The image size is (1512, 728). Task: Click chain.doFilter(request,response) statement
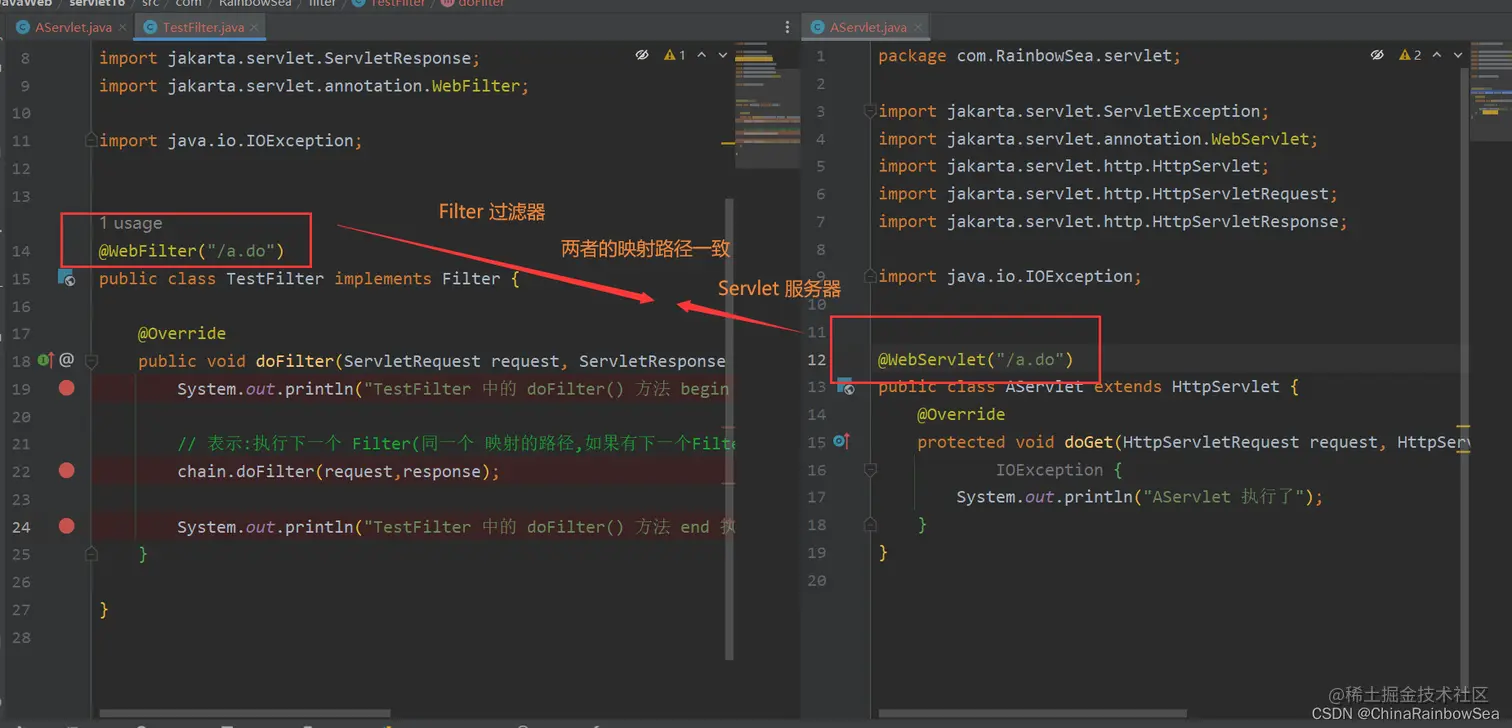[x=338, y=471]
